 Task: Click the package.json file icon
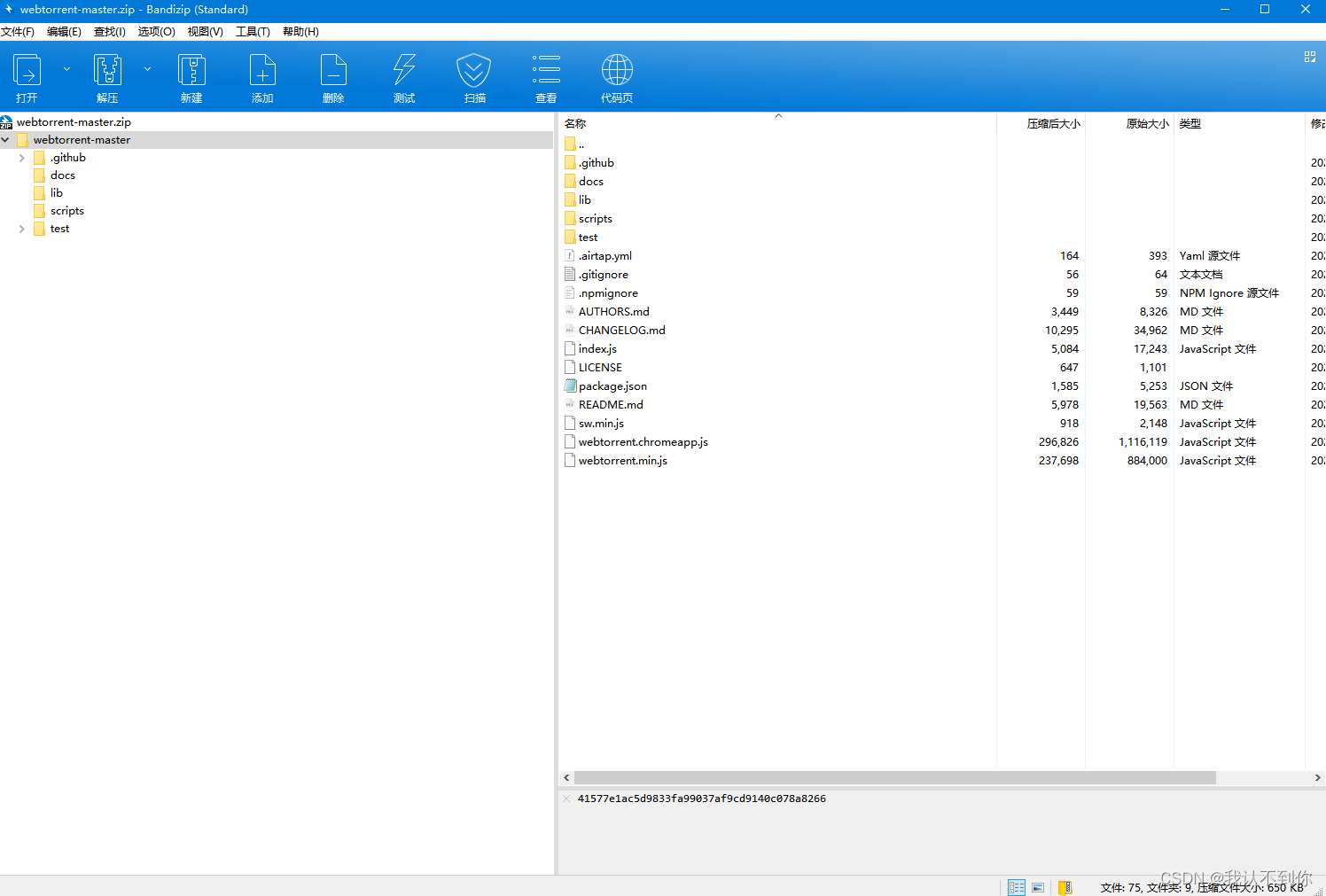point(570,386)
